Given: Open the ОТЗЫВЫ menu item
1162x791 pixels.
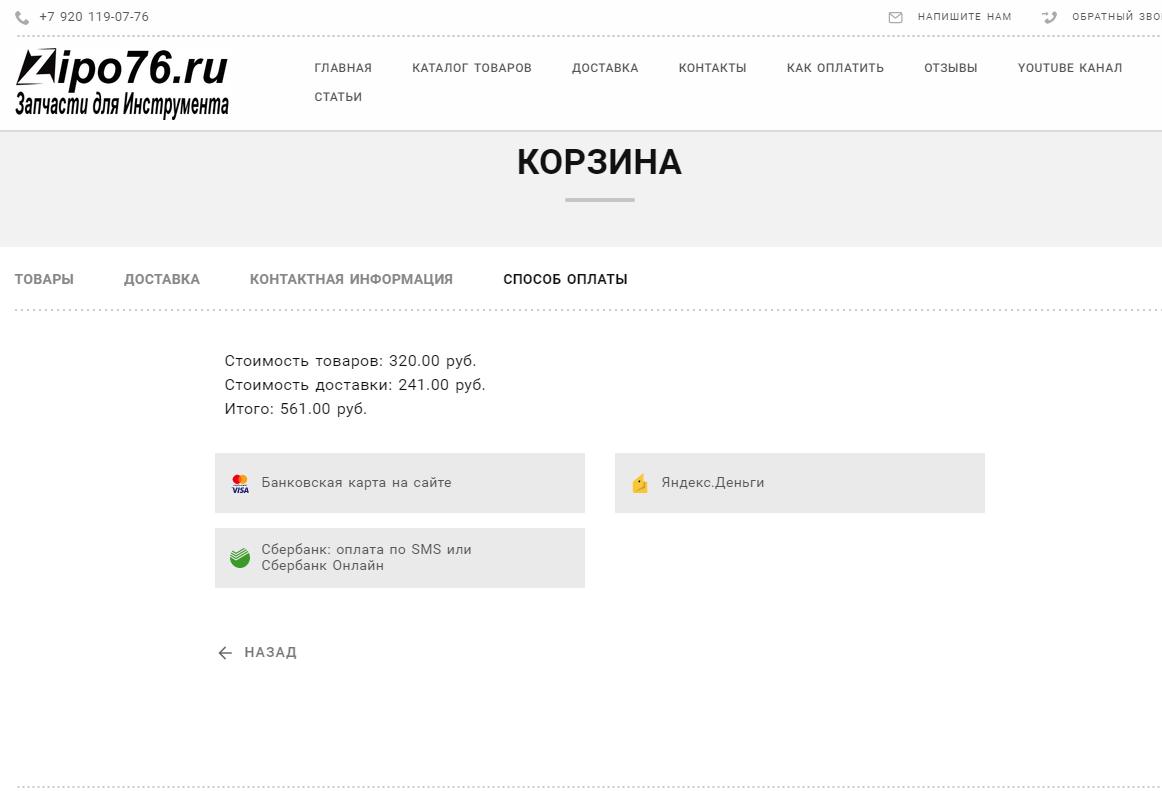Looking at the screenshot, I should click(950, 67).
